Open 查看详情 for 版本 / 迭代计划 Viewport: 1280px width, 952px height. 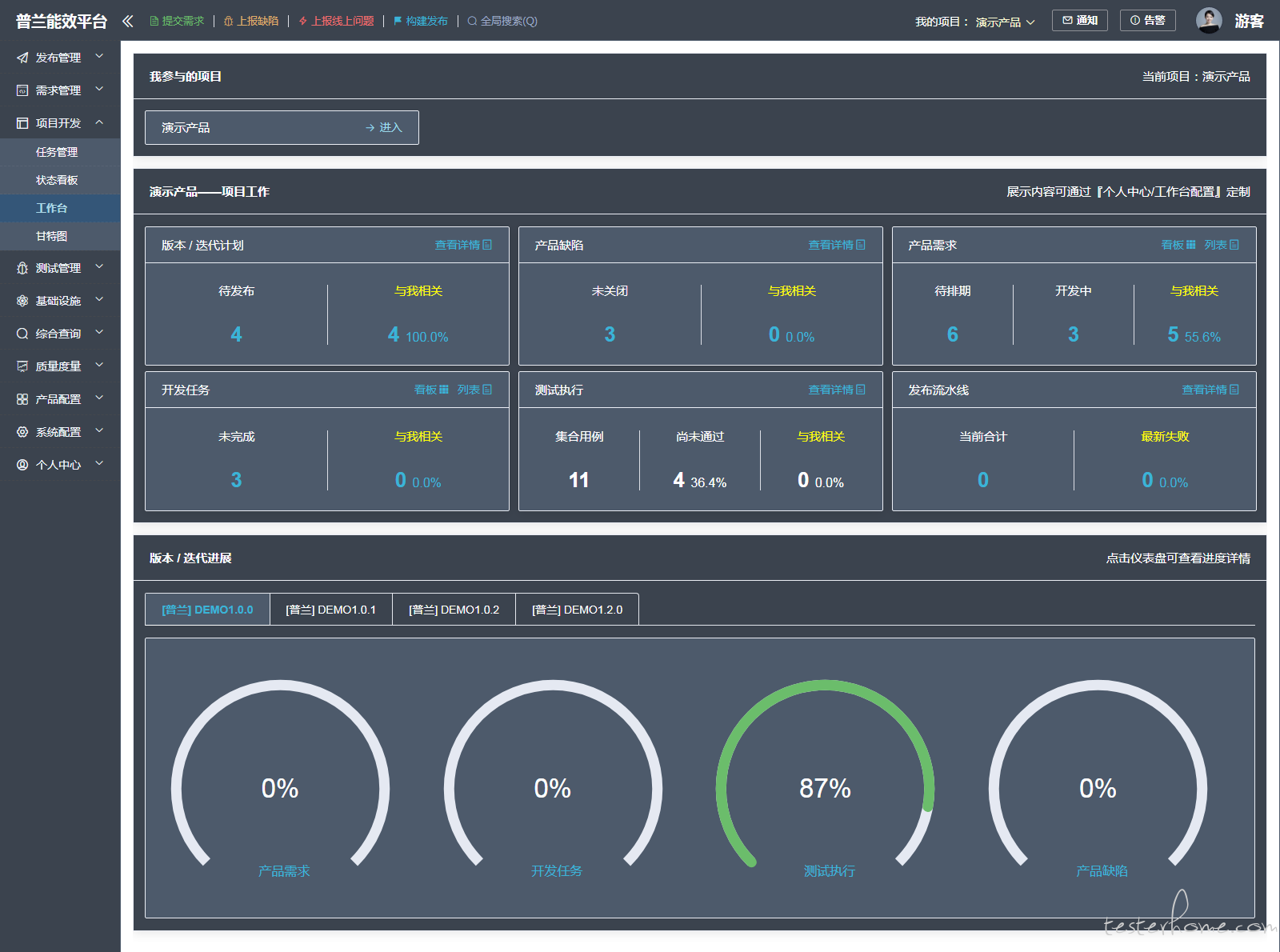click(x=463, y=245)
